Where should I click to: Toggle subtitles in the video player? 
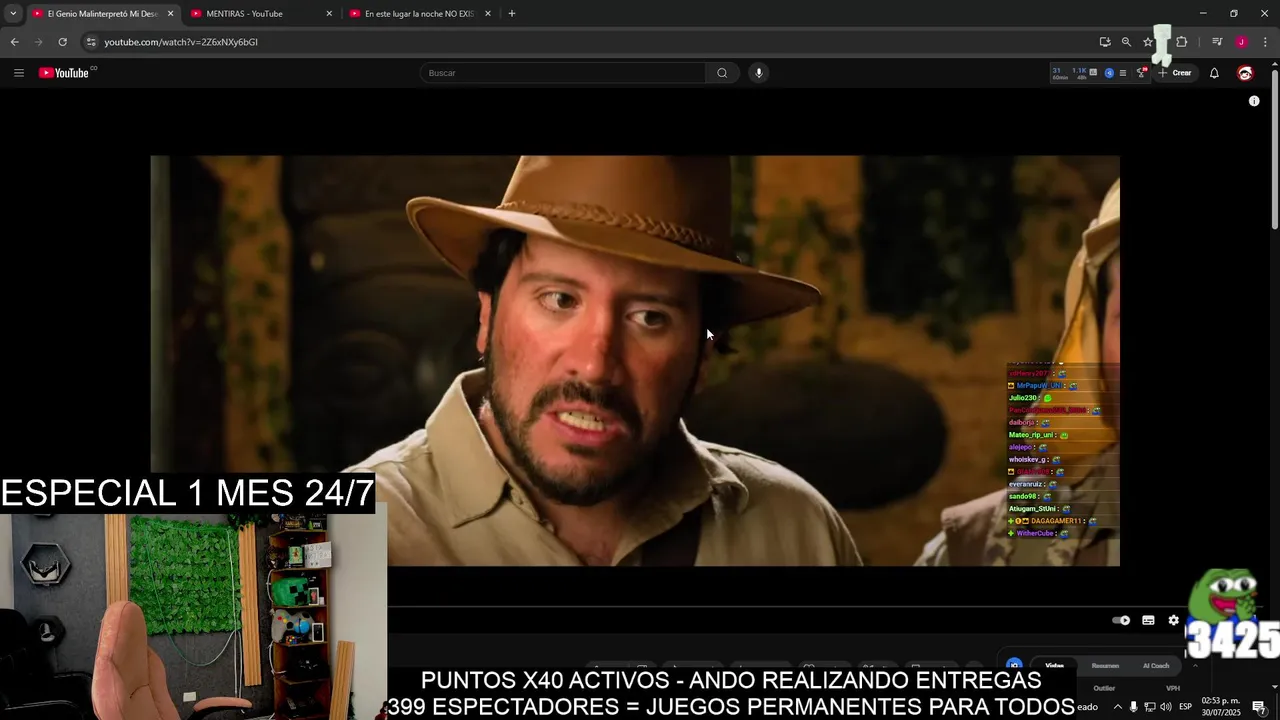(1148, 620)
